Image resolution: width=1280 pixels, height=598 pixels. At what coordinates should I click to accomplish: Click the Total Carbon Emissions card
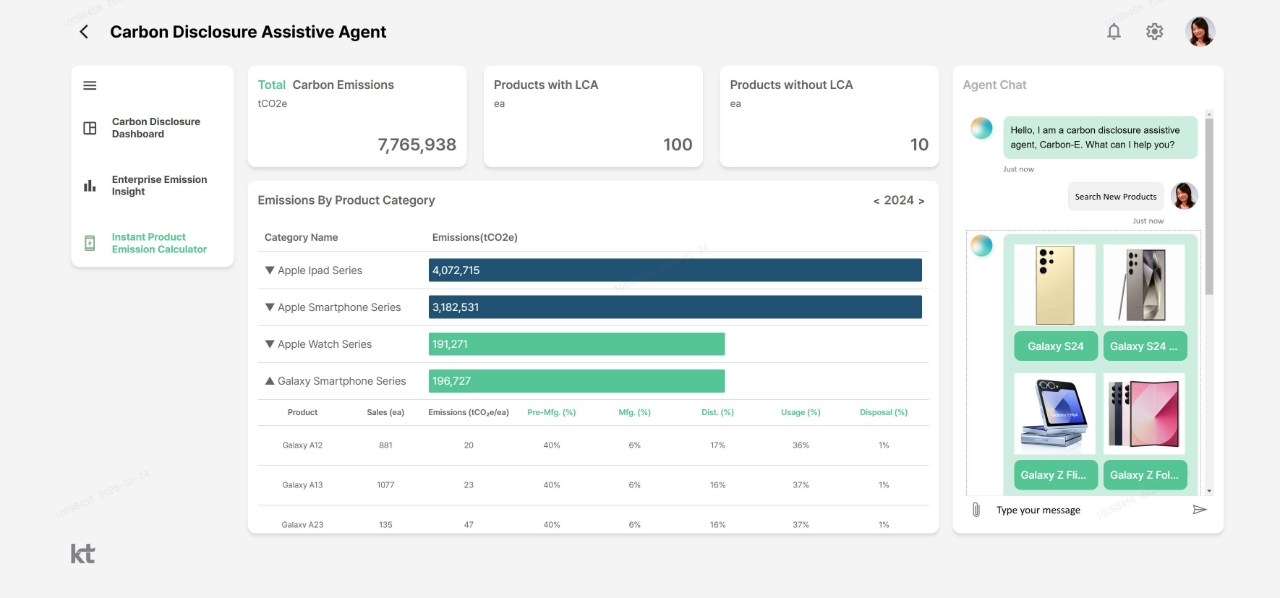tap(357, 116)
